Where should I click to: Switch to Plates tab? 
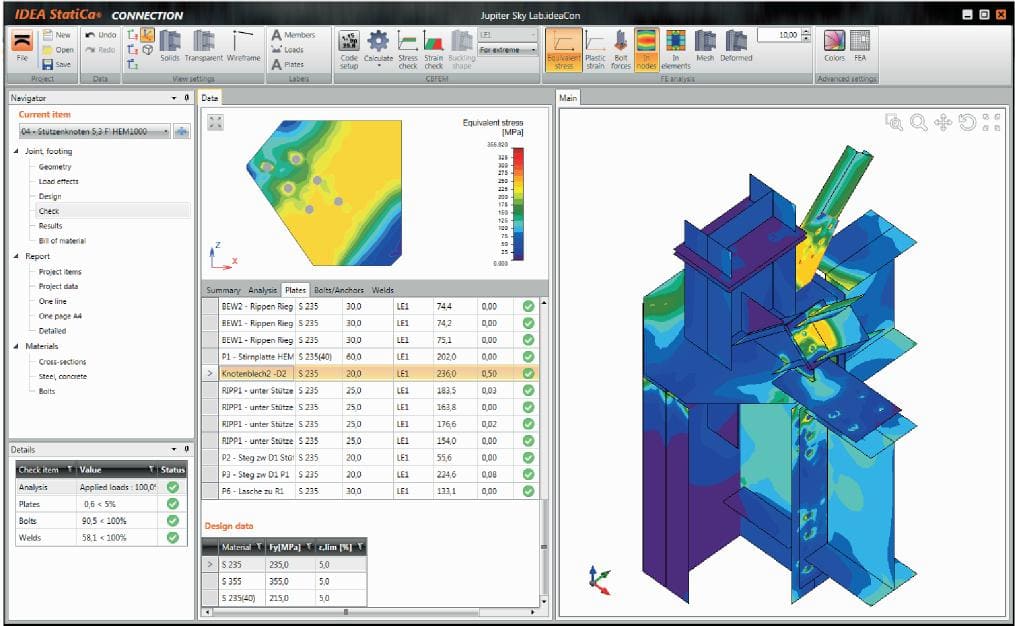(x=295, y=290)
